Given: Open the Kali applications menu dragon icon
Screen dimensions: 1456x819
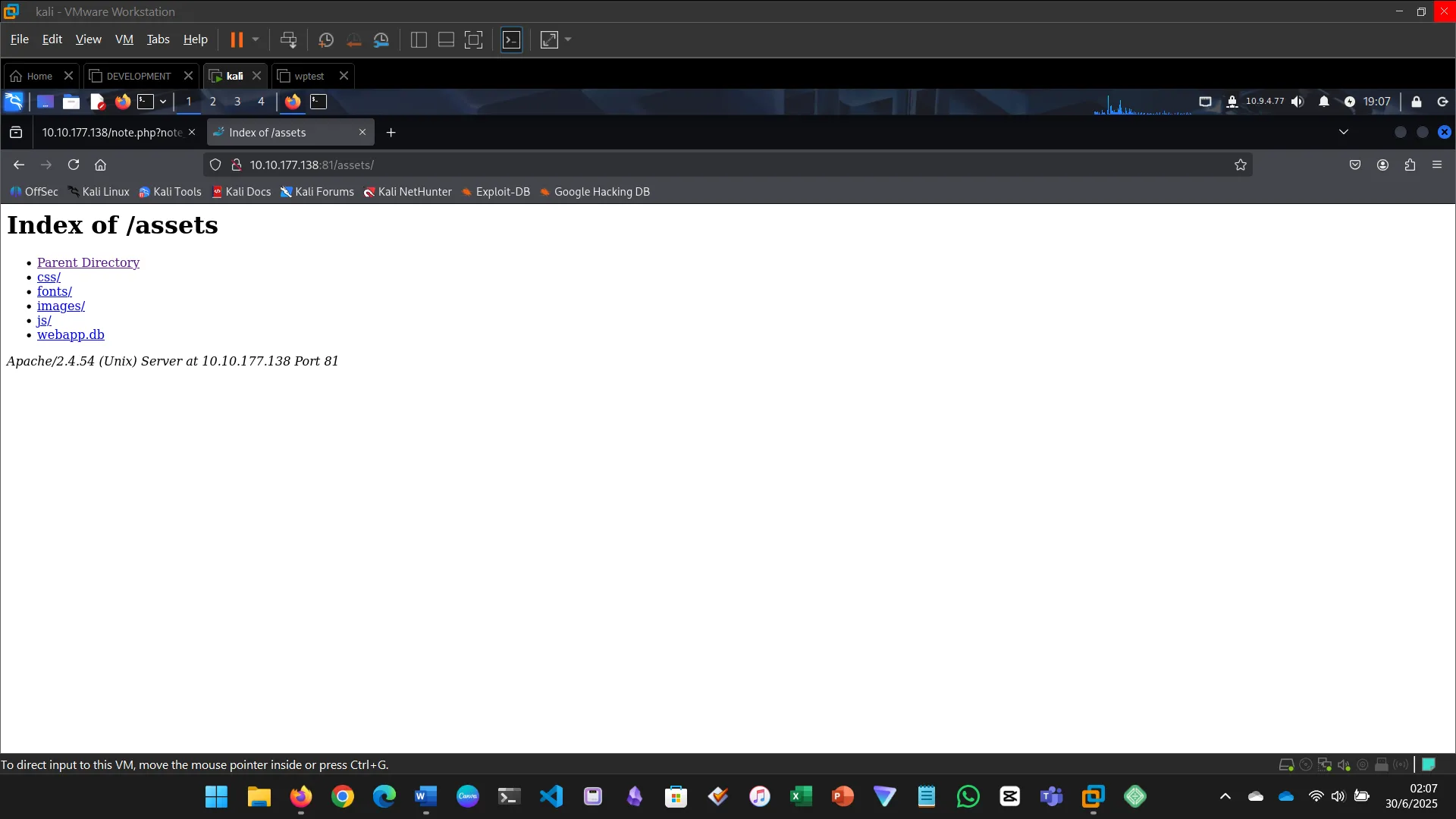Looking at the screenshot, I should (14, 102).
